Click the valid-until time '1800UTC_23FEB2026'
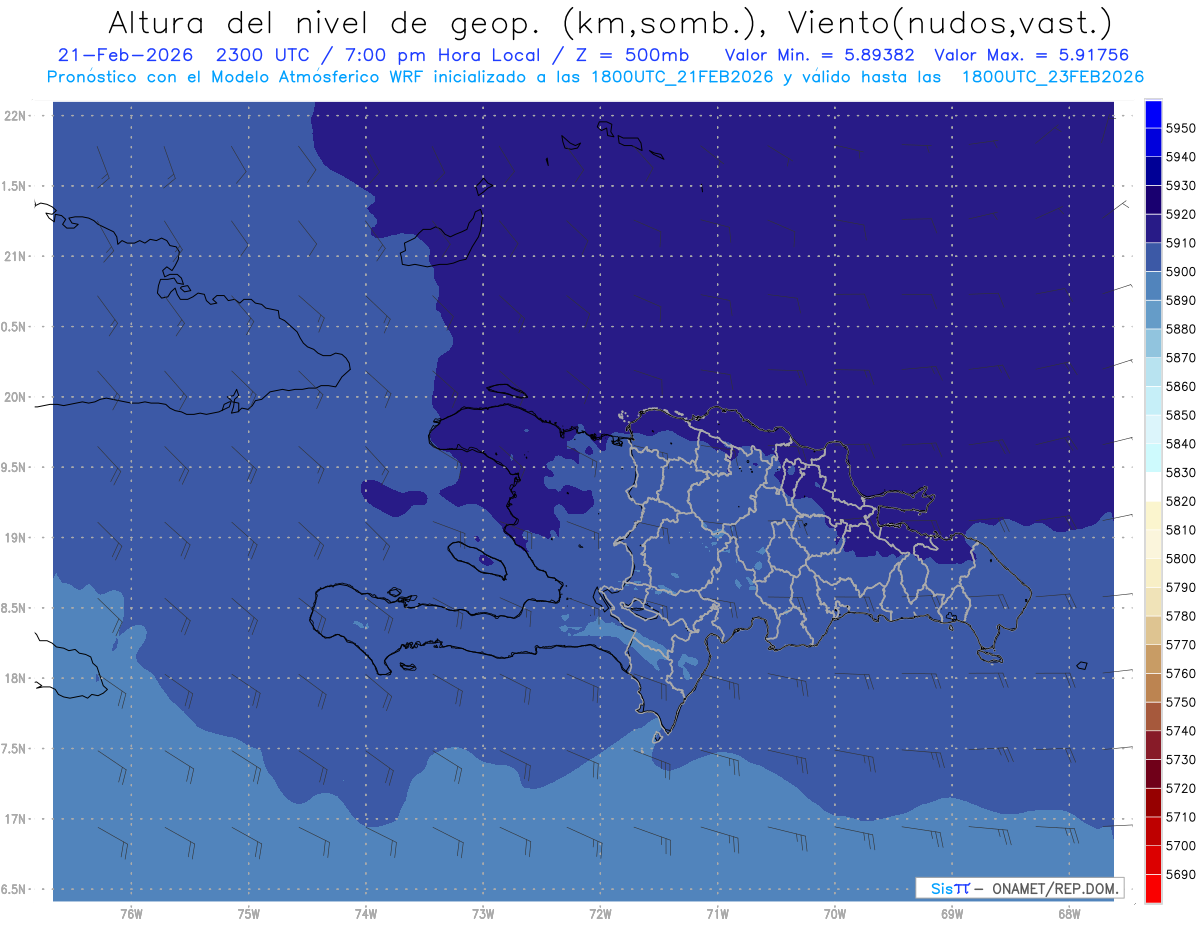Screen dimensions: 1200x927 coord(1053,77)
